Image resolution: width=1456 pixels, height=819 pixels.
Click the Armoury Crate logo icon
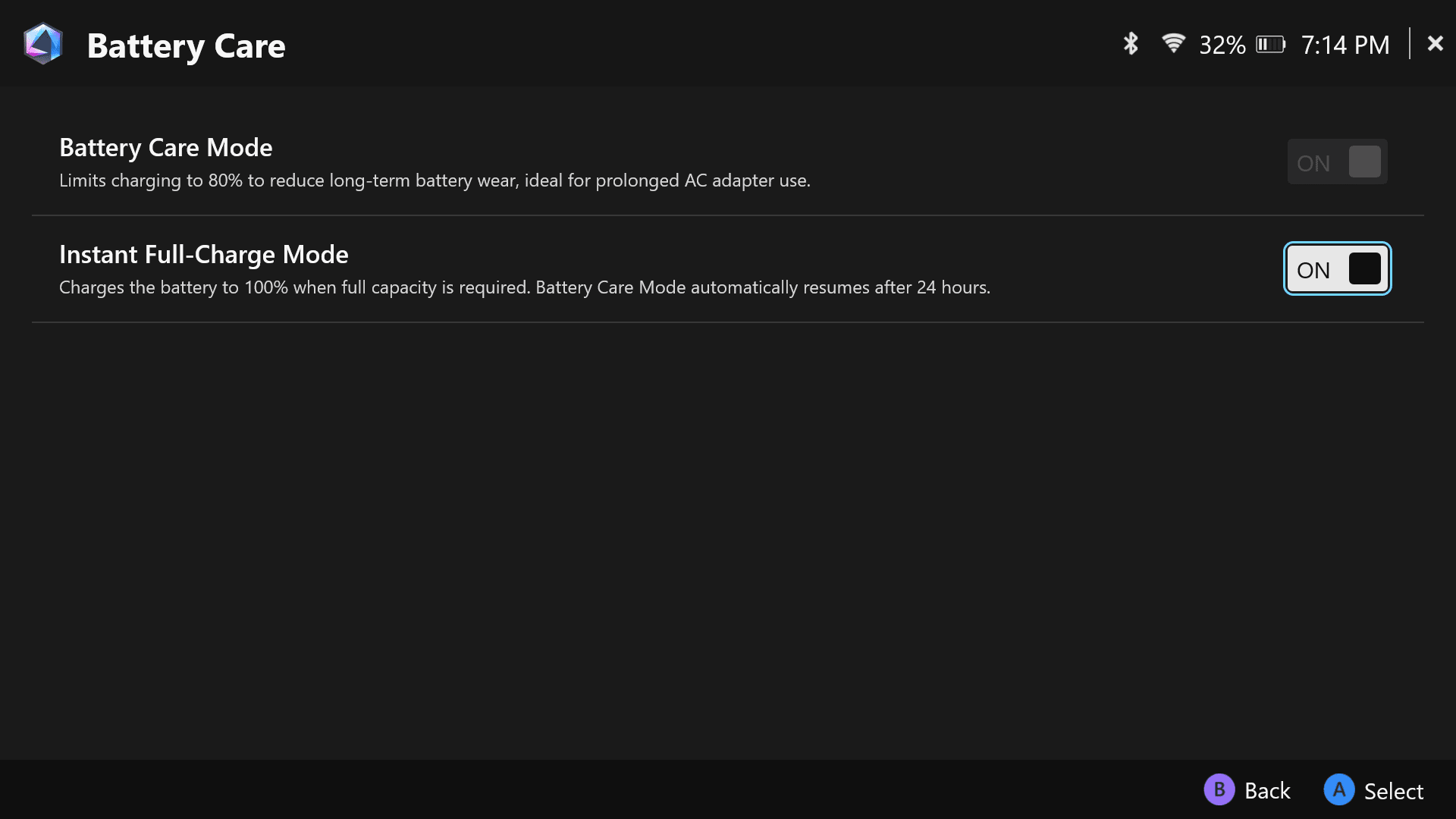[x=42, y=44]
